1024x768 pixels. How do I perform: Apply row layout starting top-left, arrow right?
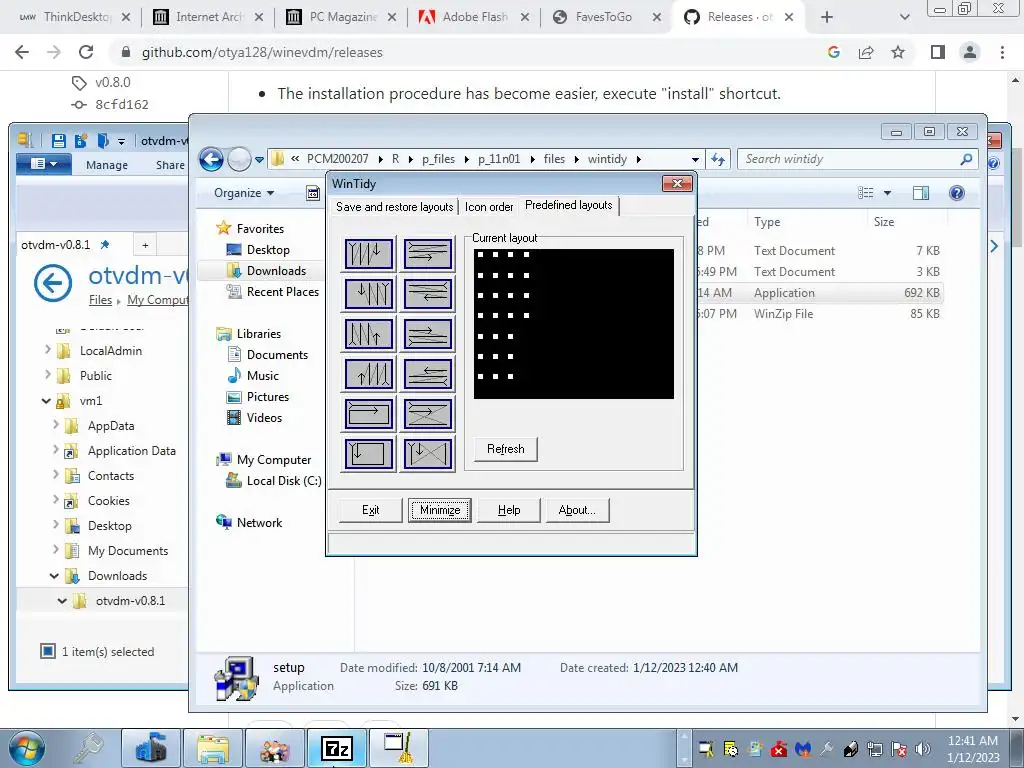point(428,253)
